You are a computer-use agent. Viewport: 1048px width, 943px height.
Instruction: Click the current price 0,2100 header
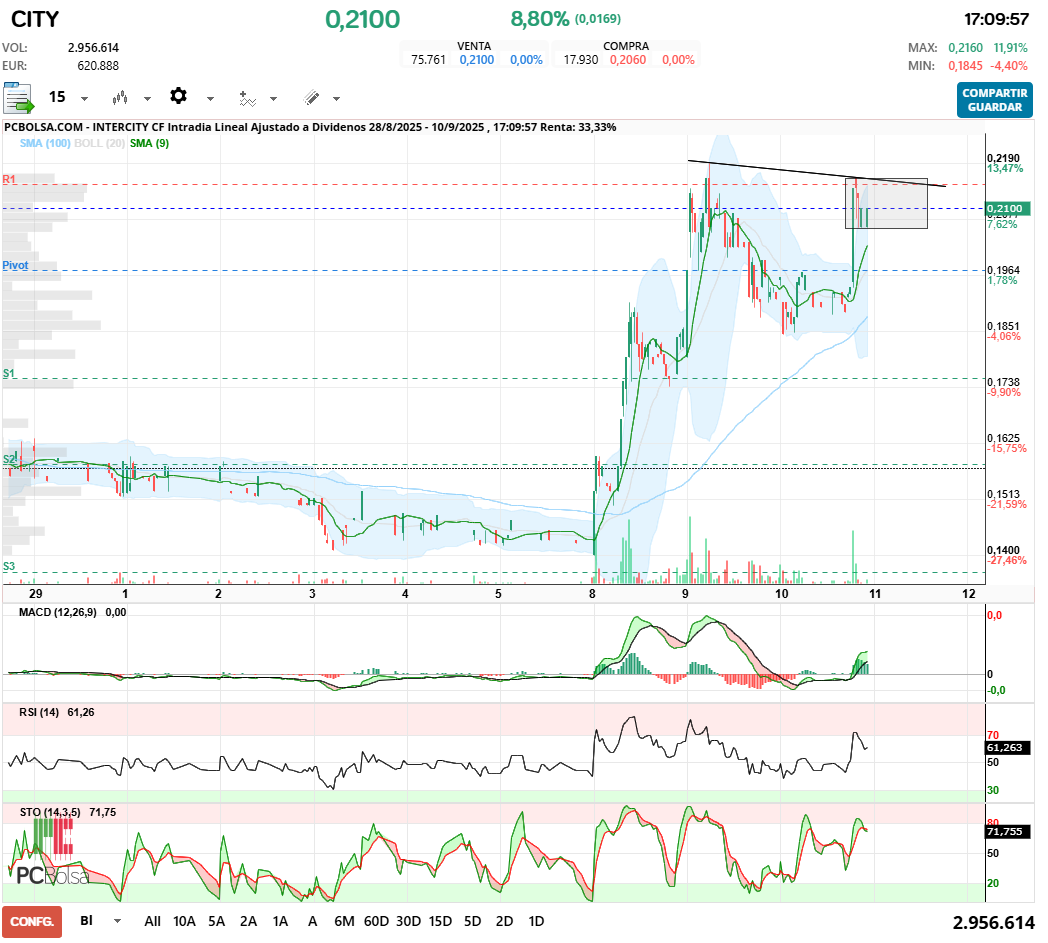coord(363,19)
